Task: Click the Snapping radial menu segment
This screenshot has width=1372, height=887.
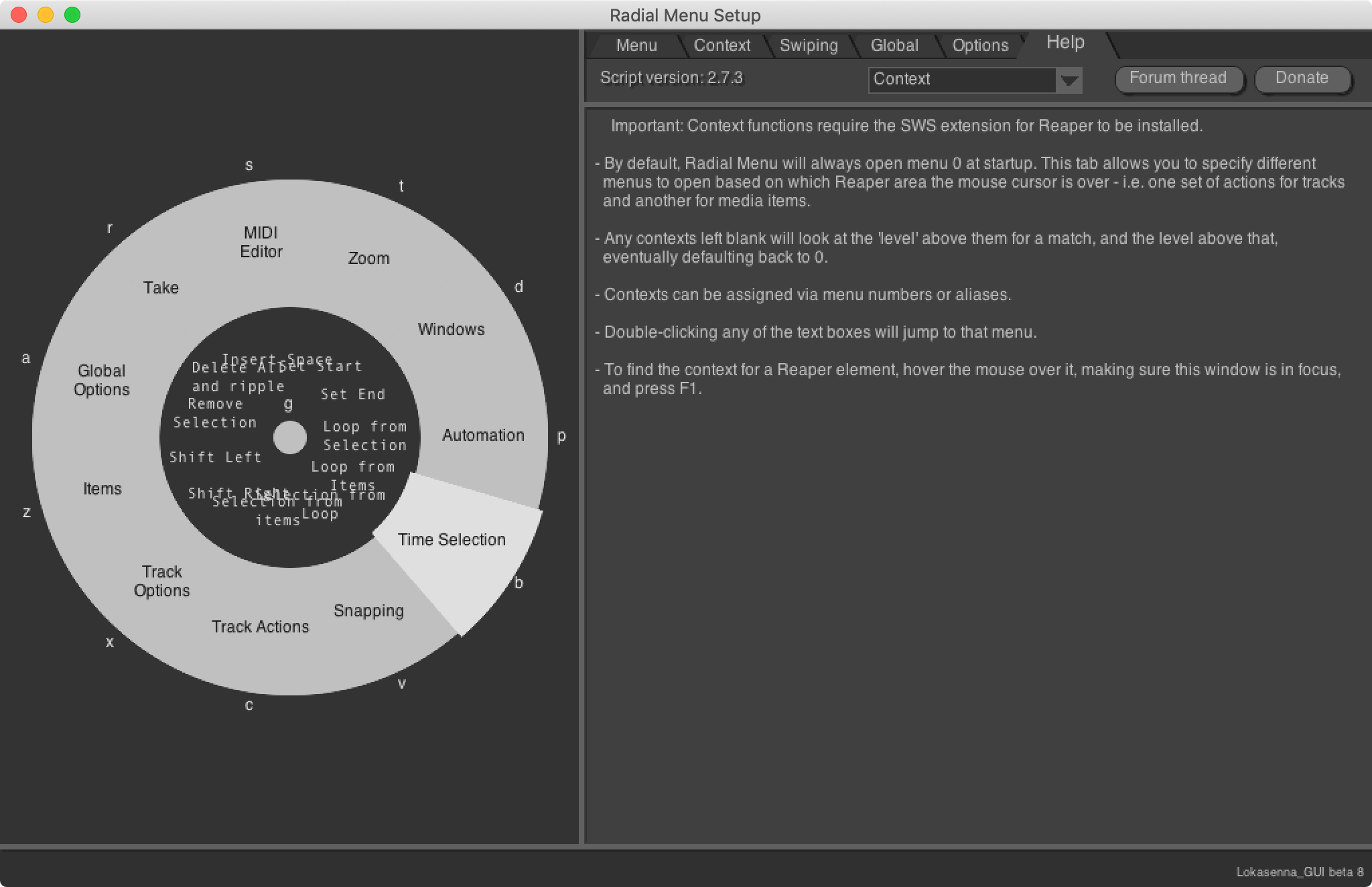Action: tap(368, 610)
